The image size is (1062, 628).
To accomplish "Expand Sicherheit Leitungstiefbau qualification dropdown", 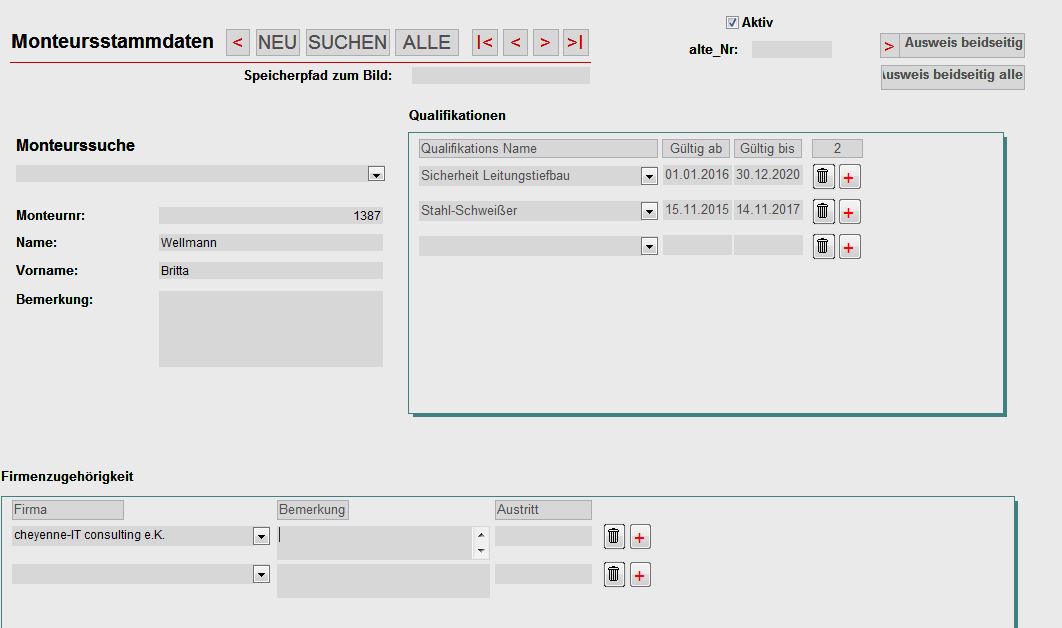I will coord(649,176).
